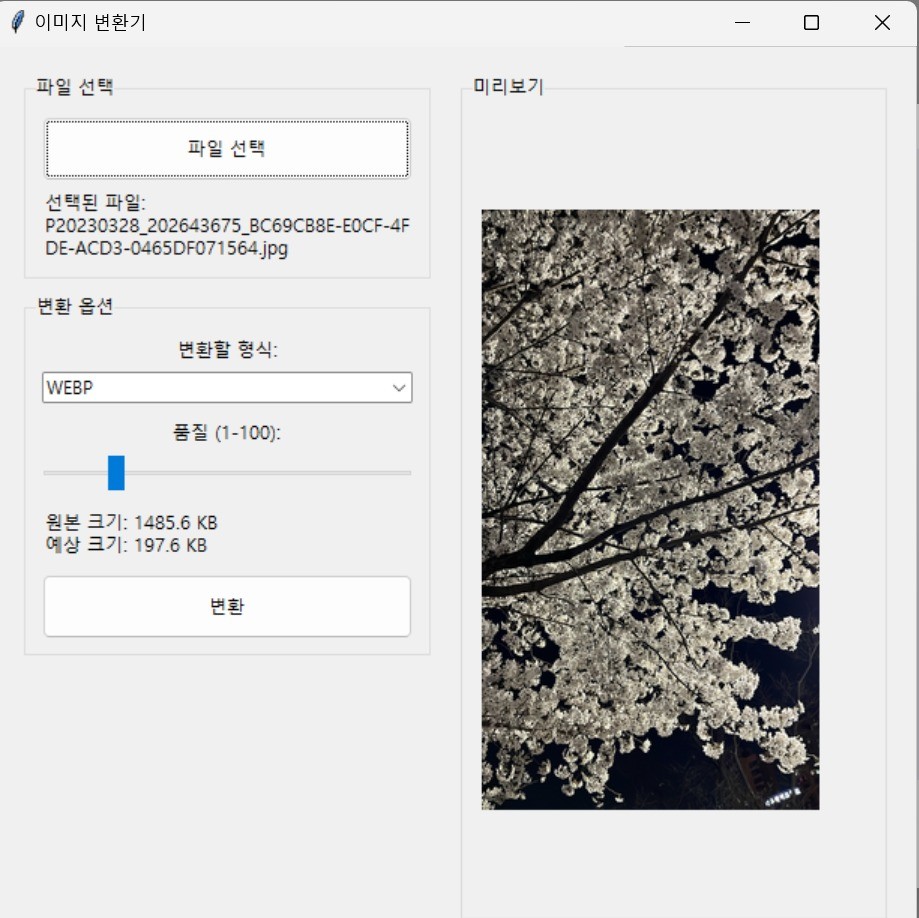
Task: Click the feather app icon in title bar
Action: (17, 23)
